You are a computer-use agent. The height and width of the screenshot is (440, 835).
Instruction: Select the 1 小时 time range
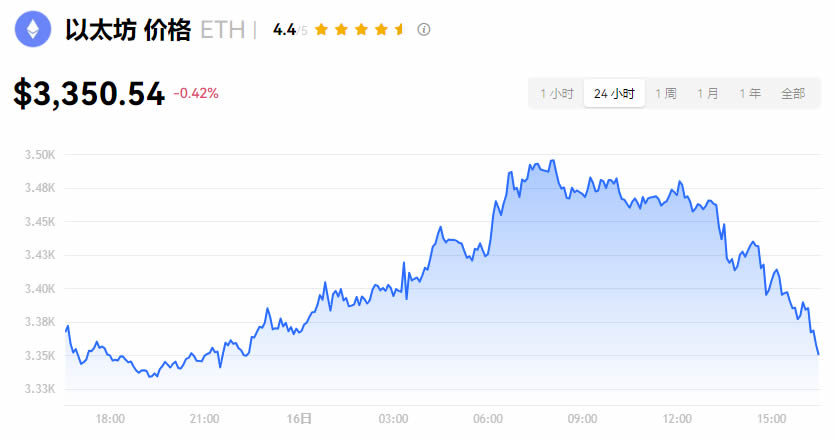pyautogui.click(x=556, y=94)
